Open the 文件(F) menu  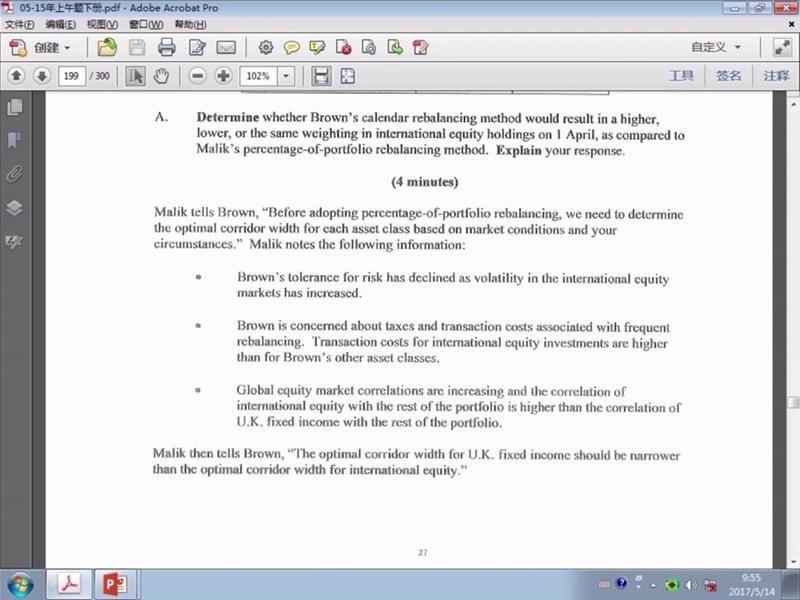pyautogui.click(x=19, y=23)
